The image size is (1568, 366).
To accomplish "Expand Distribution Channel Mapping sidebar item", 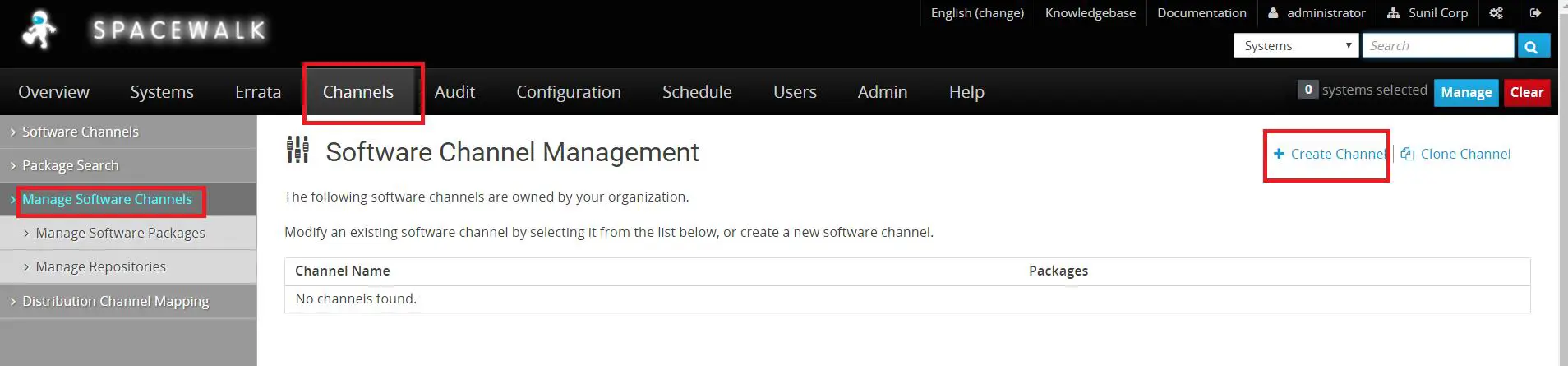I will pyautogui.click(x=128, y=301).
